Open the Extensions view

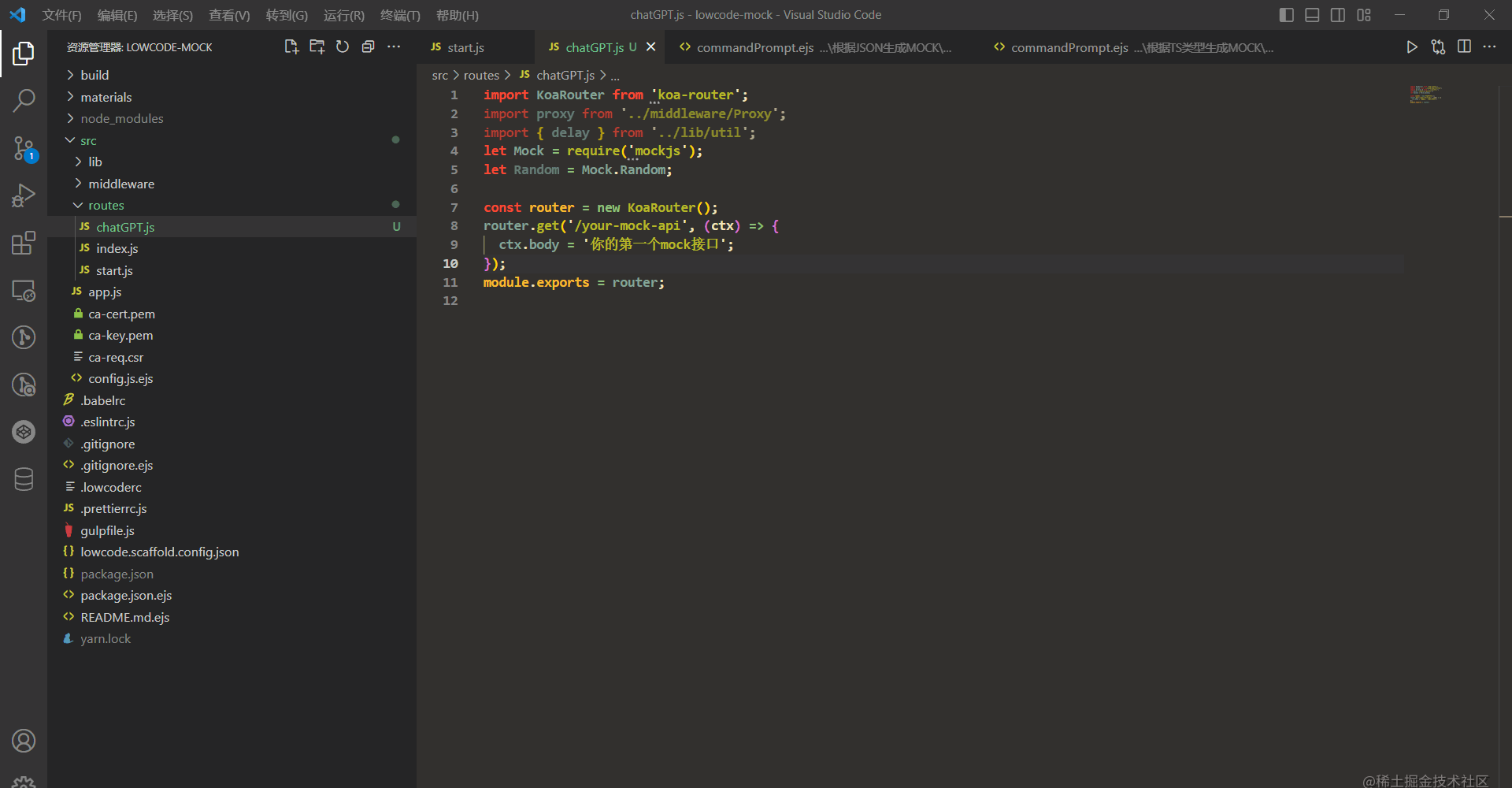click(24, 243)
